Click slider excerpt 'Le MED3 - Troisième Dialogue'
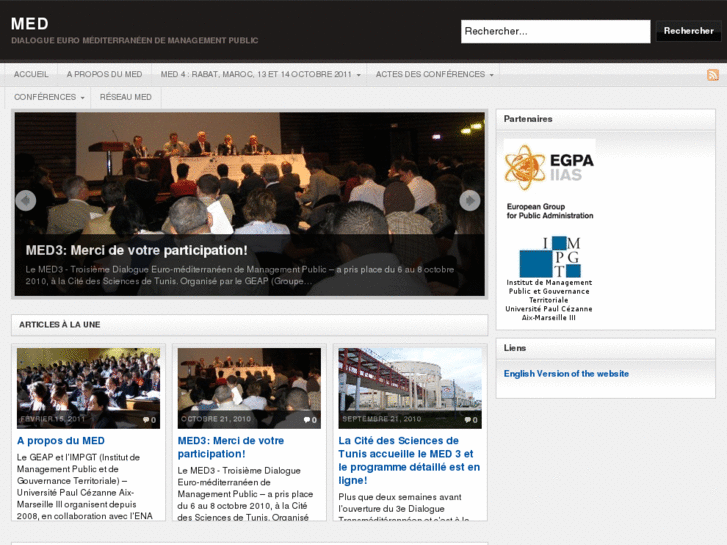Image resolution: width=727 pixels, height=545 pixels. tap(240, 275)
